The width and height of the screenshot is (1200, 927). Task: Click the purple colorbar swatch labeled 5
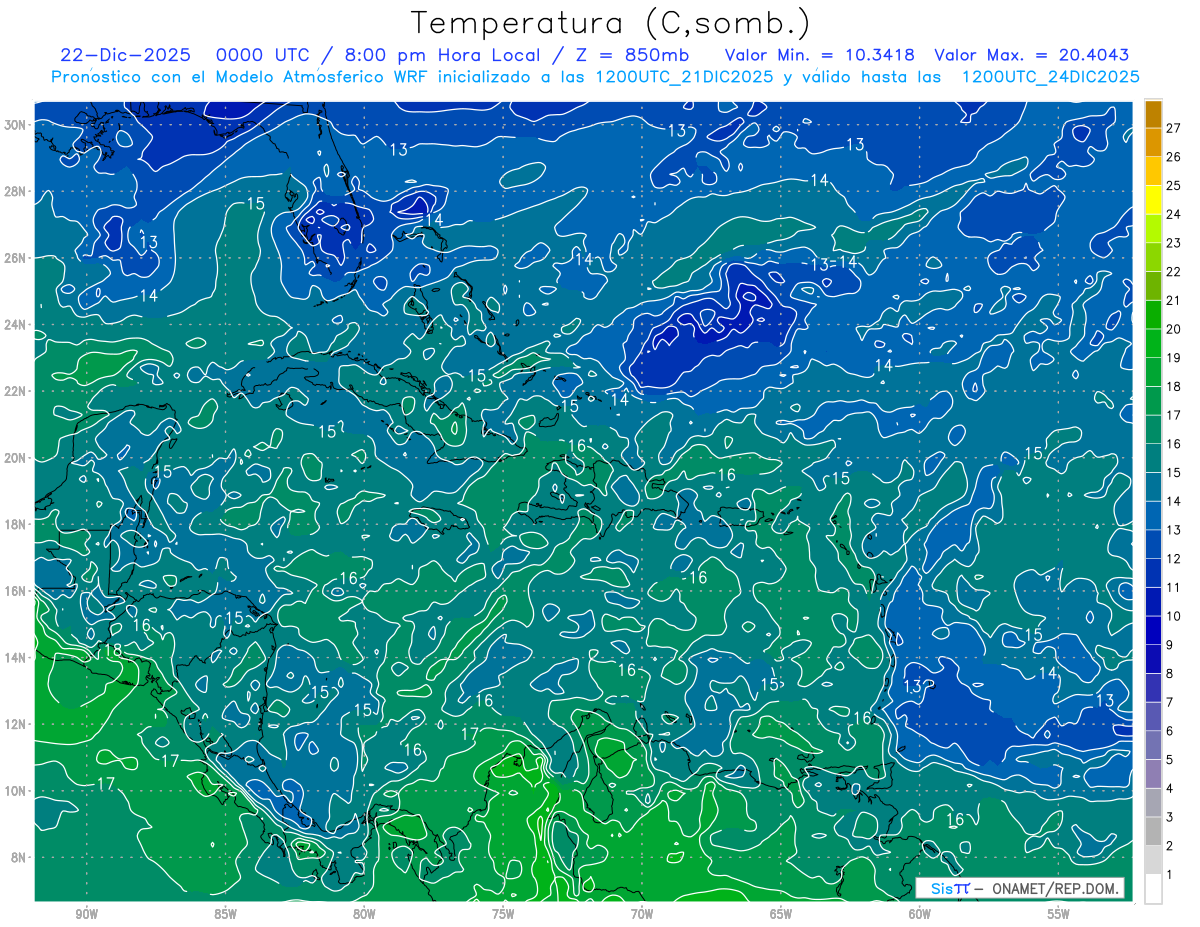click(1153, 745)
